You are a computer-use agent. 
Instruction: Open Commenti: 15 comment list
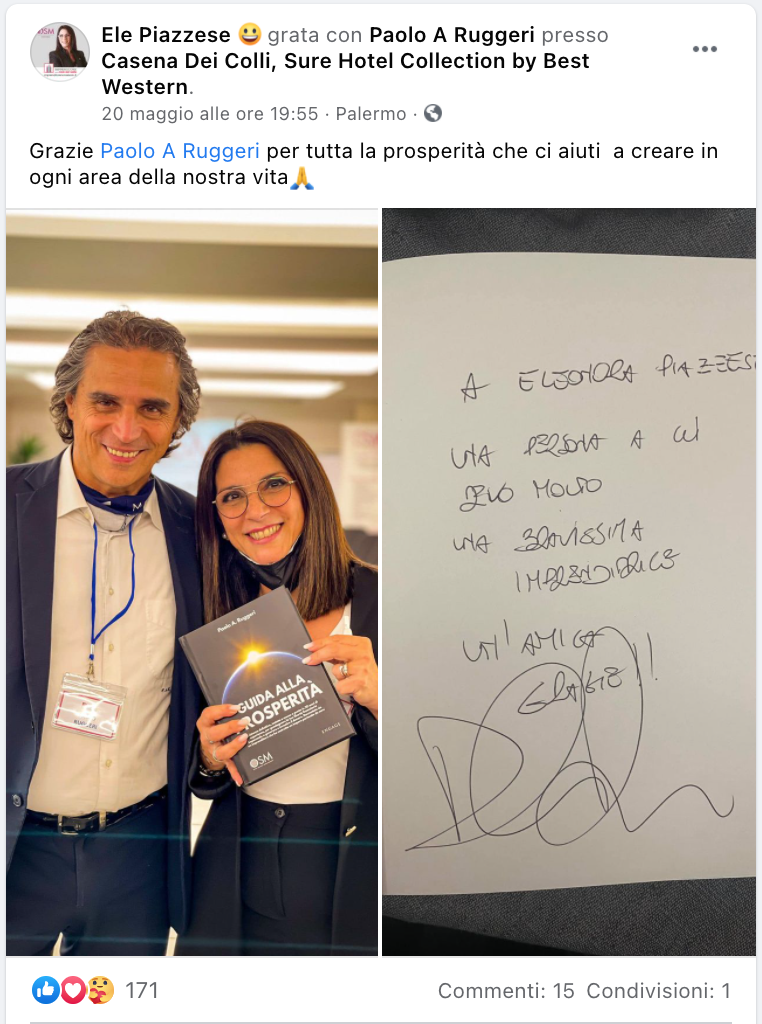(x=506, y=991)
